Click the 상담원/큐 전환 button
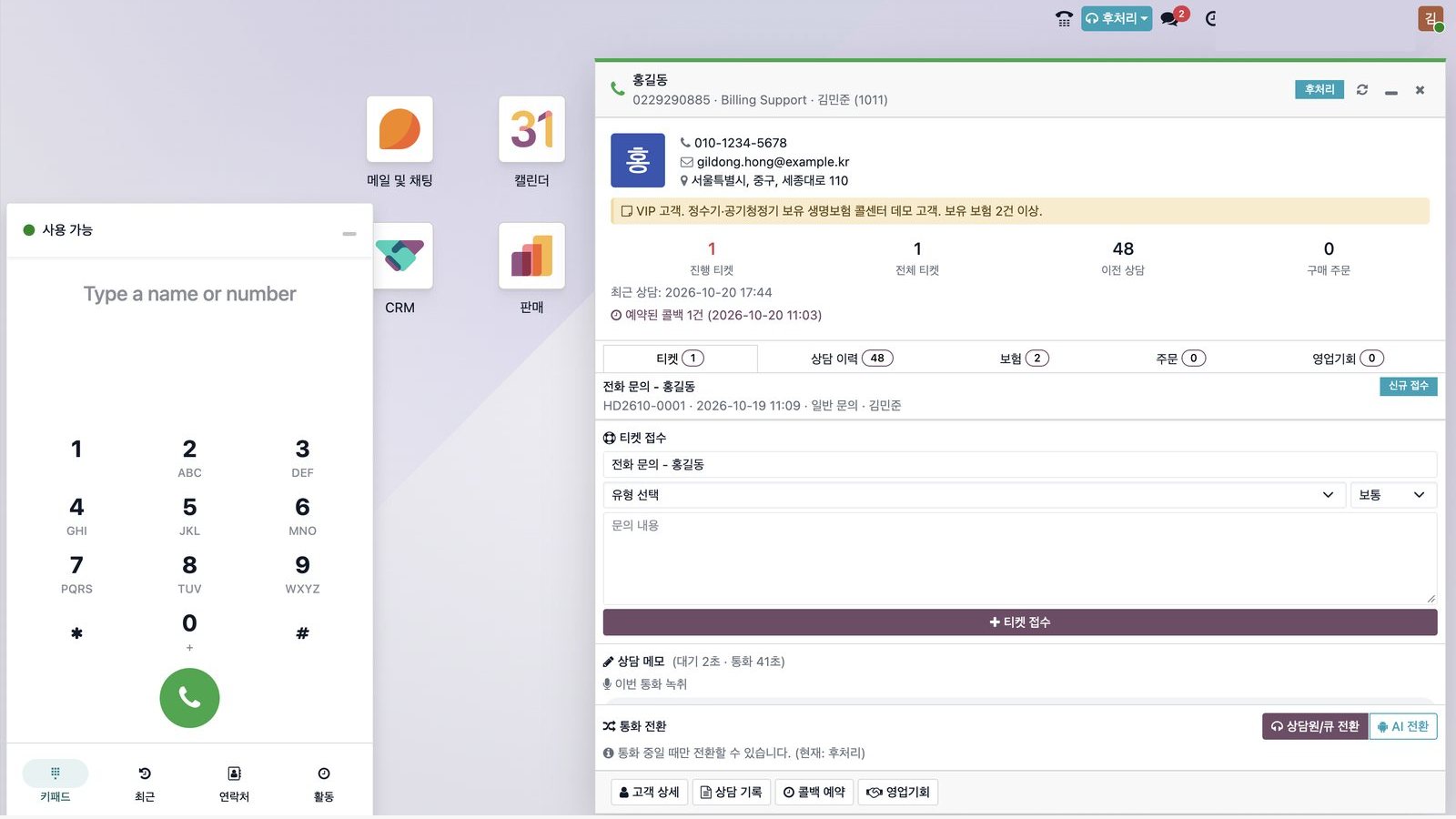 (x=1315, y=726)
